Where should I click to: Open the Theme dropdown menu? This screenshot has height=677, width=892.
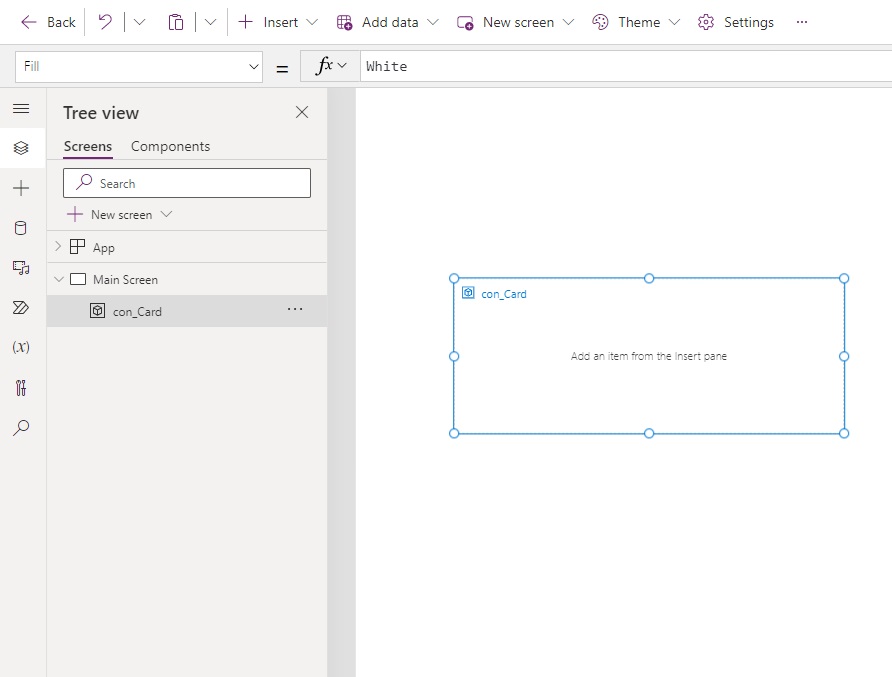tap(636, 22)
